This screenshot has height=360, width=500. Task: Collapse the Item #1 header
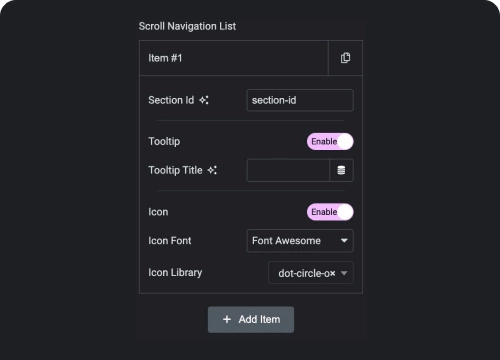click(x=234, y=58)
